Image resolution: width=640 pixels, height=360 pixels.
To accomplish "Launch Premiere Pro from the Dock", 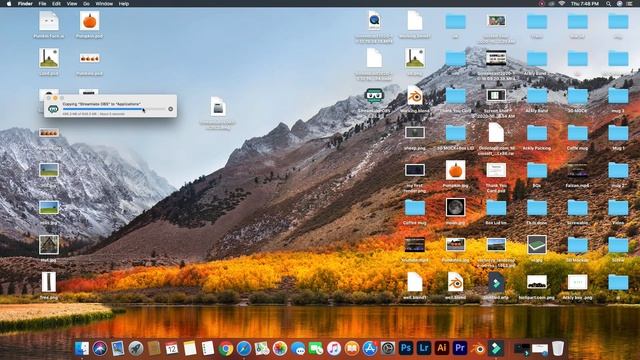I will click(460, 348).
